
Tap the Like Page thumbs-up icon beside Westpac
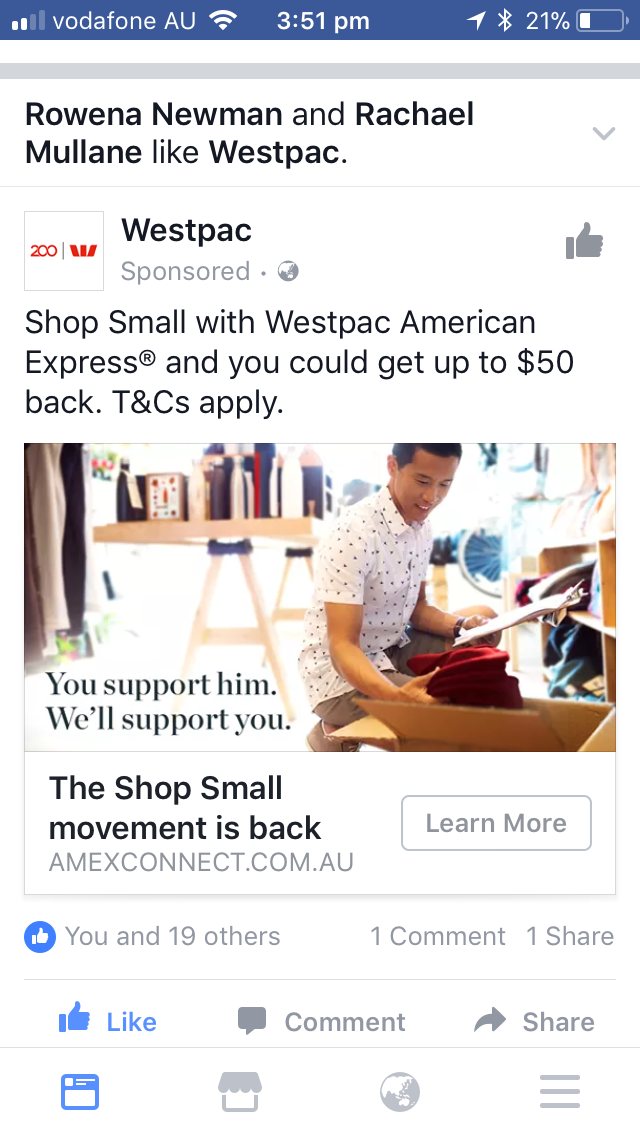[x=584, y=241]
